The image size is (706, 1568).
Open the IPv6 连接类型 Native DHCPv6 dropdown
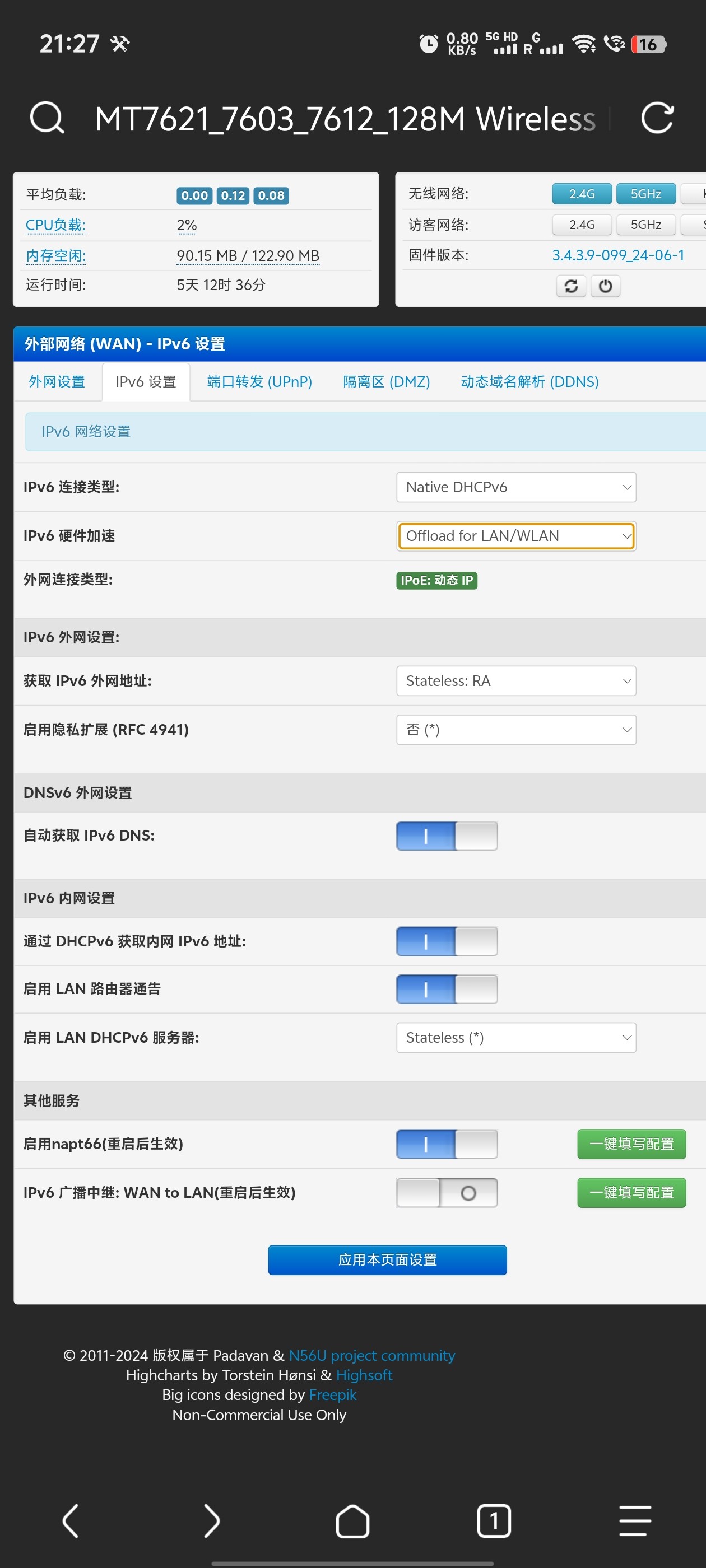pyautogui.click(x=516, y=487)
